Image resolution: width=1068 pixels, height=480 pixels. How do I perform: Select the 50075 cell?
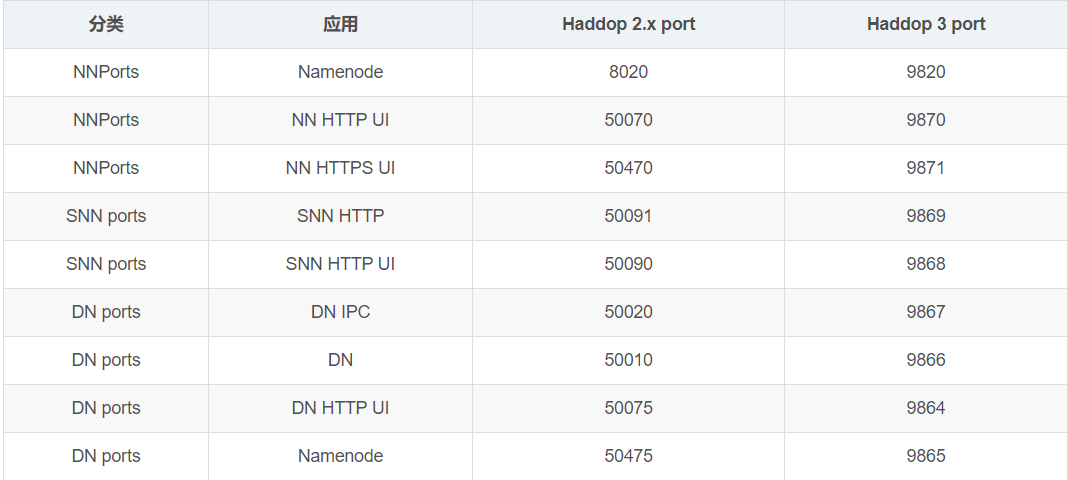click(x=629, y=408)
